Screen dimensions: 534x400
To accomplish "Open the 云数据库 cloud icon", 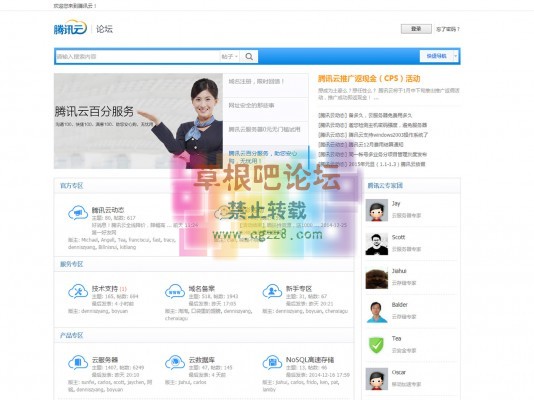I will [175, 363].
